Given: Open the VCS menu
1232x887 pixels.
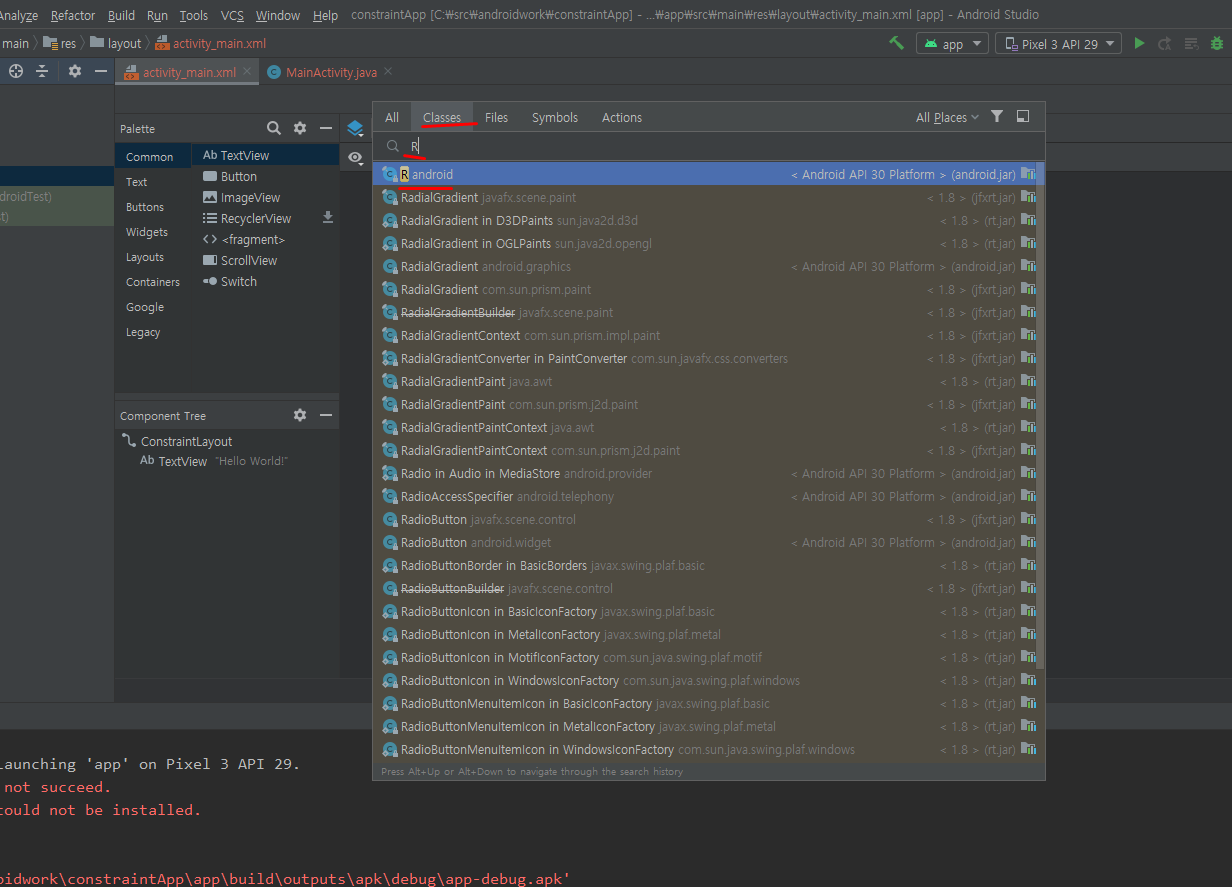Looking at the screenshot, I should [232, 15].
